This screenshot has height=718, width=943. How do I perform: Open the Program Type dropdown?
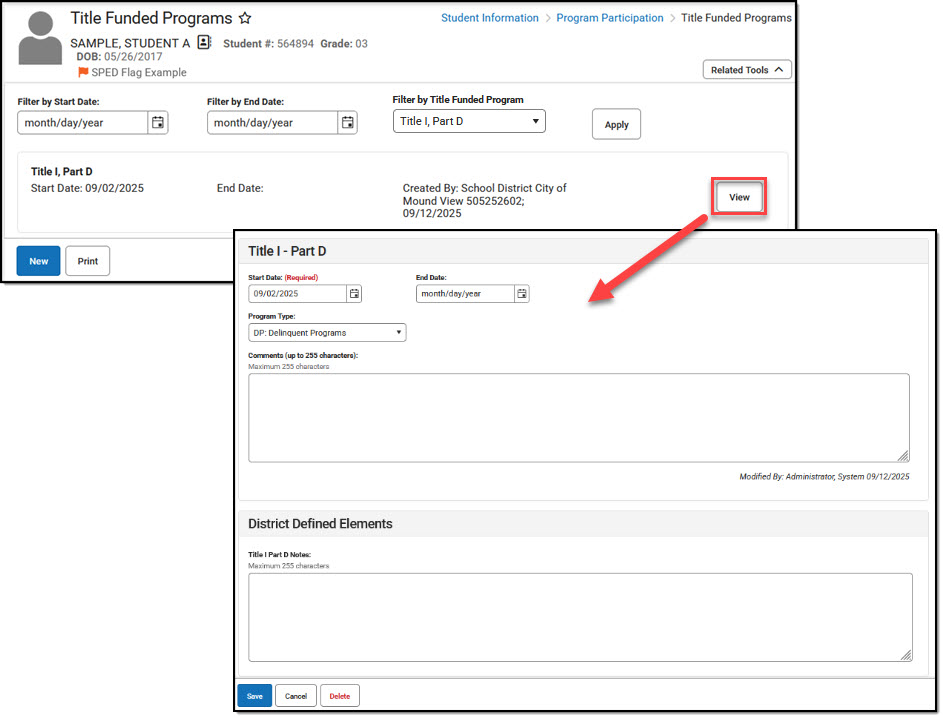pos(325,332)
